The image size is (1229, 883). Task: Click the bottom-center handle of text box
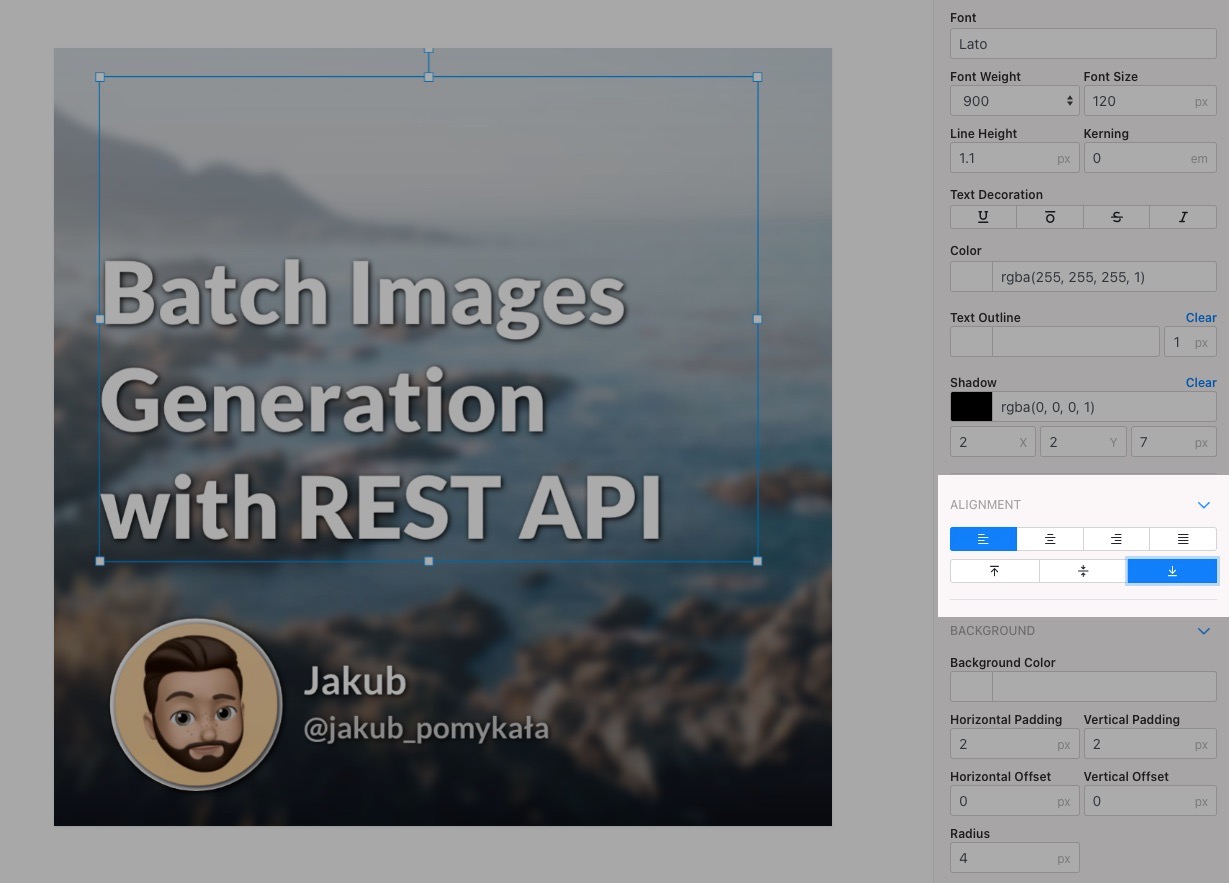pyautogui.click(x=429, y=561)
